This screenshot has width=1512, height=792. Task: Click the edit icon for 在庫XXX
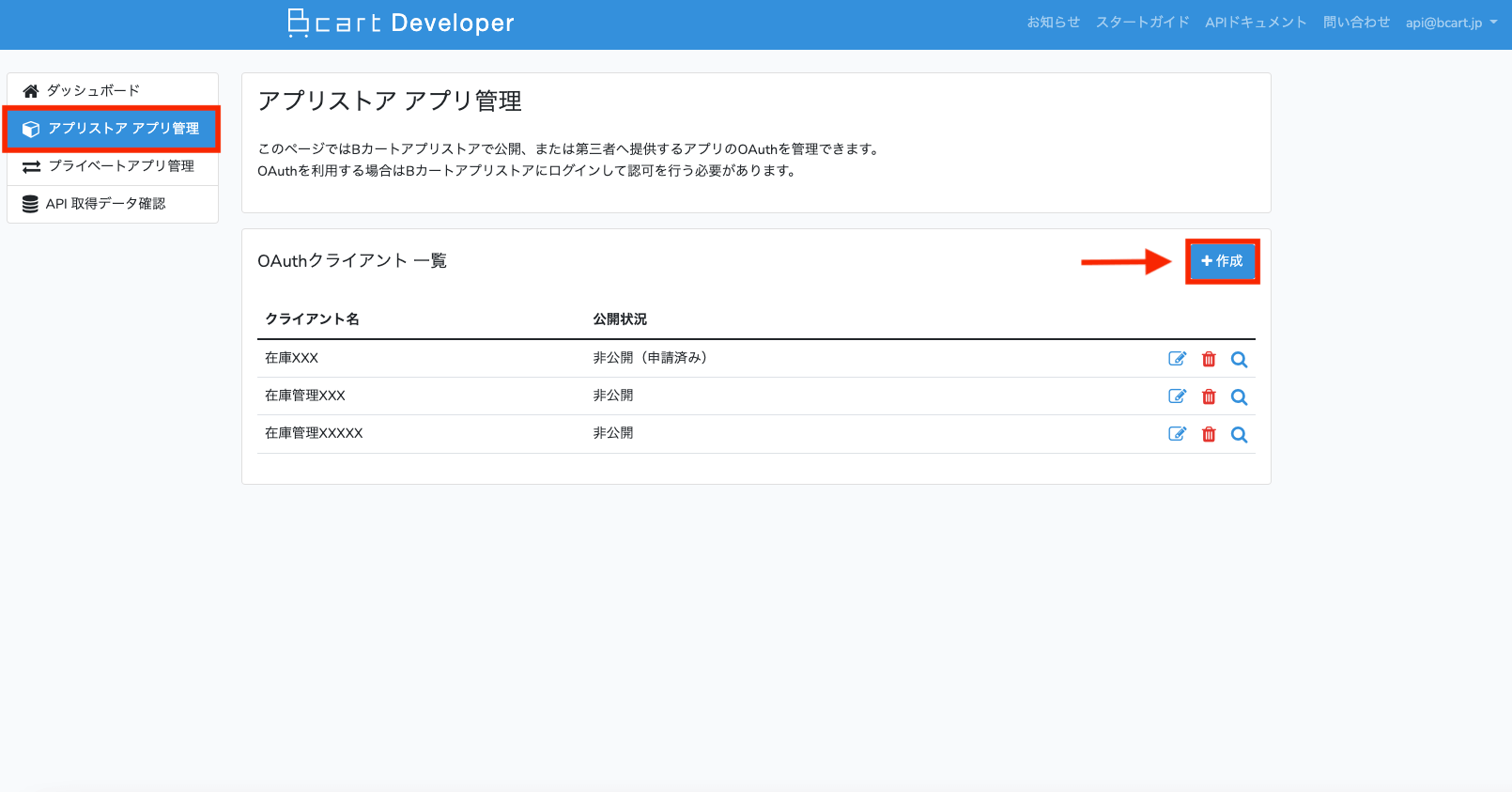1177,359
